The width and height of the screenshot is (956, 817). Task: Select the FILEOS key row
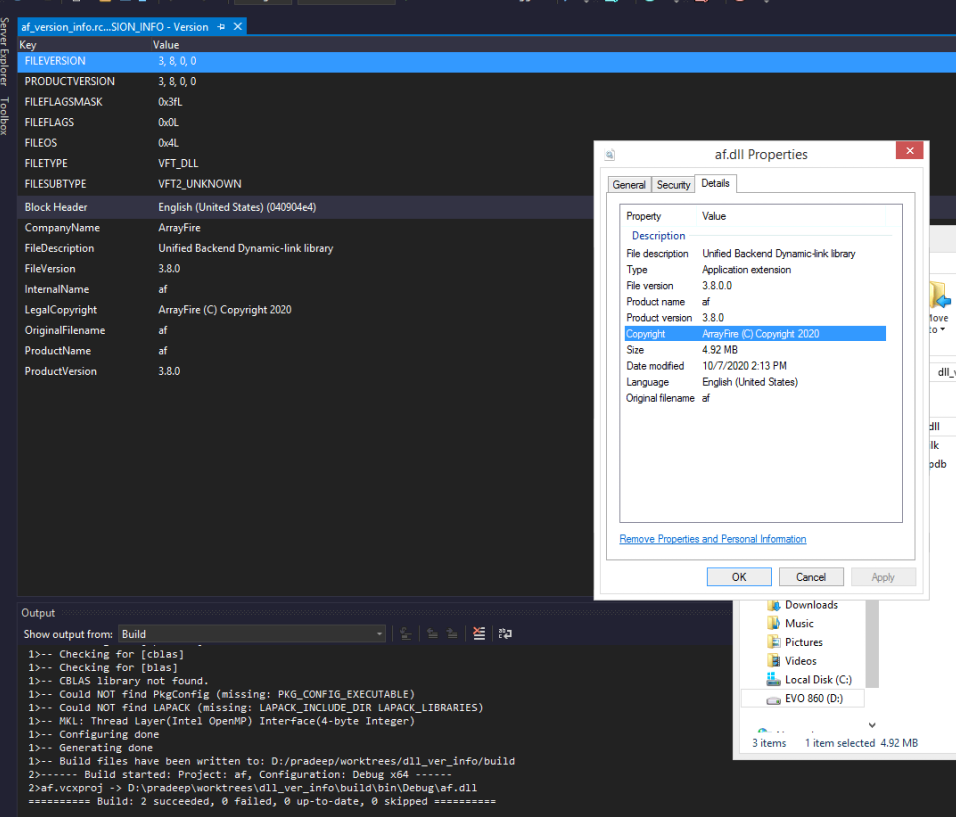click(41, 143)
